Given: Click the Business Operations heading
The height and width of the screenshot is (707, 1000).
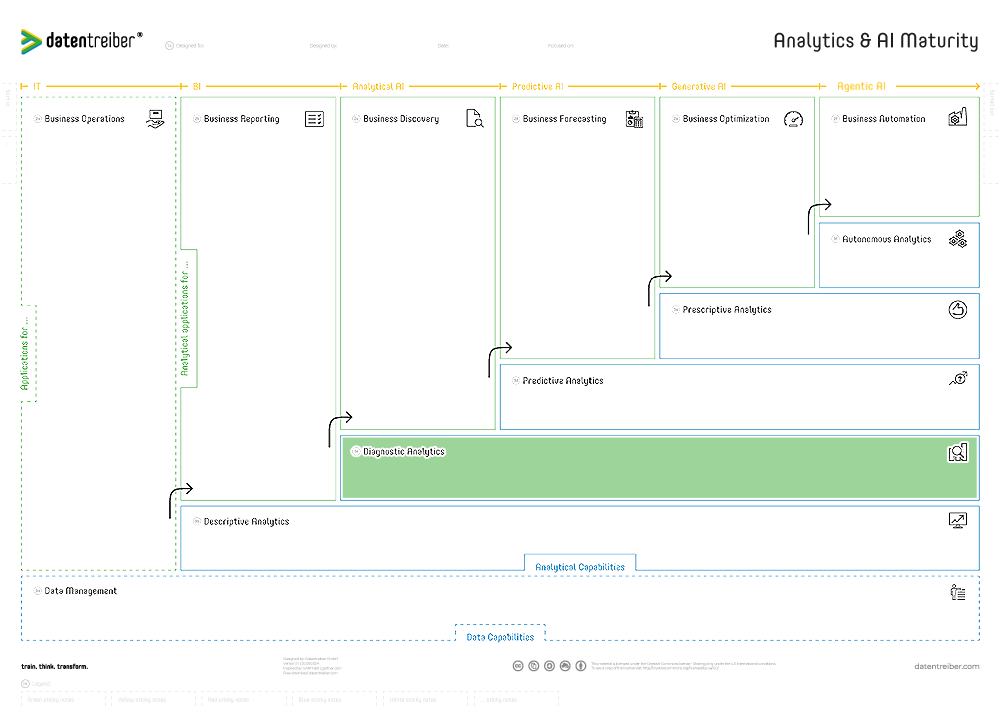Looking at the screenshot, I should click(84, 119).
